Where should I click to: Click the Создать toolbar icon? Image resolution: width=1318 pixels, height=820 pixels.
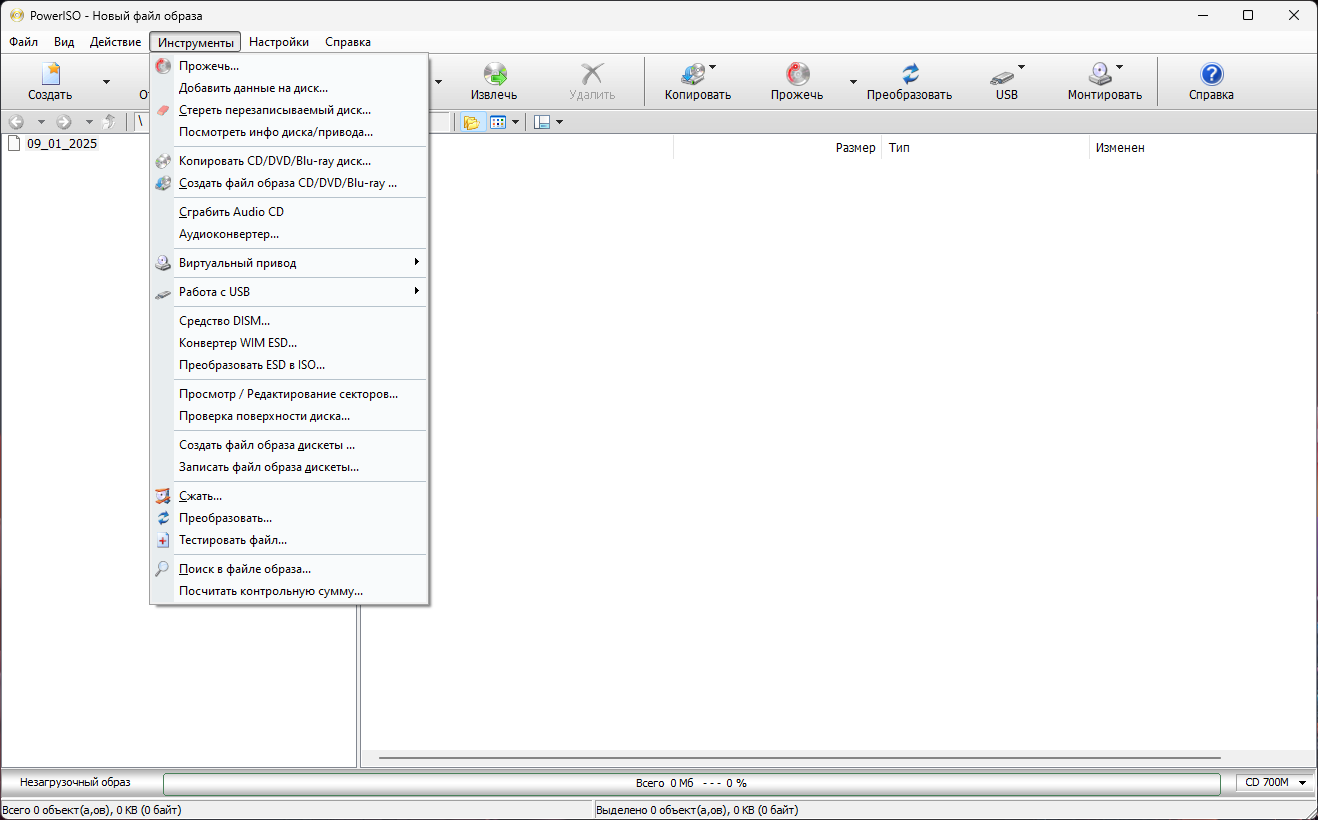tap(50, 74)
